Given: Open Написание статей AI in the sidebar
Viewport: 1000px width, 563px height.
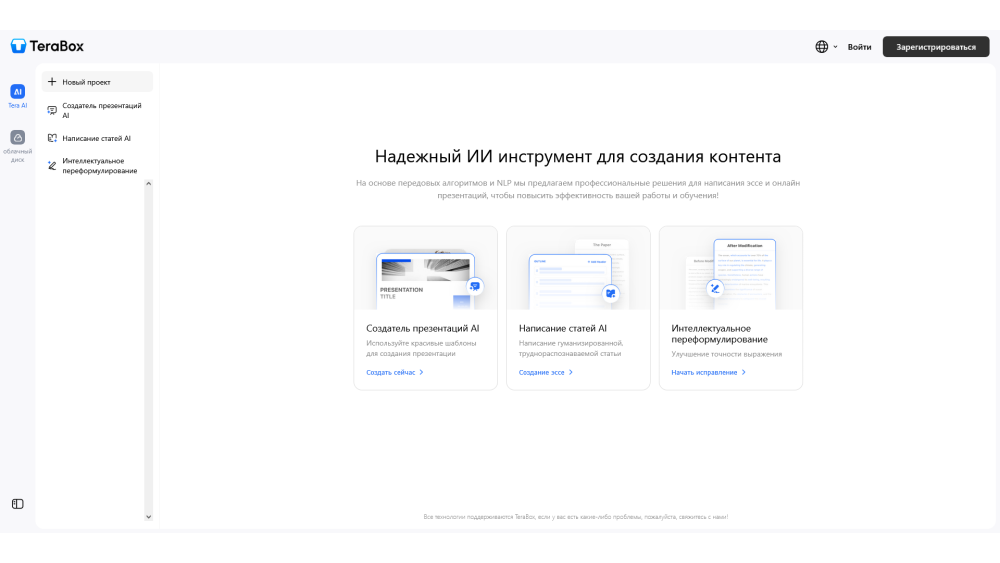Looking at the screenshot, I should (96, 138).
